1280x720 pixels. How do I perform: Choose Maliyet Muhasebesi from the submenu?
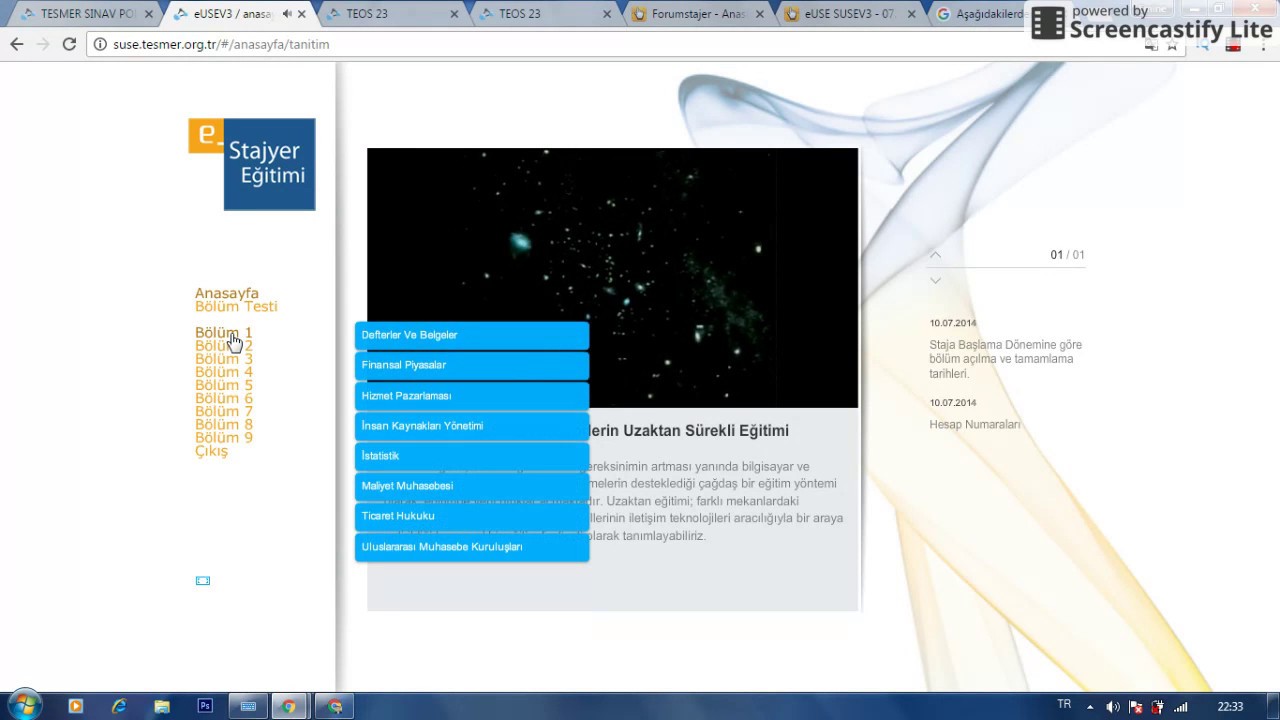coord(472,486)
